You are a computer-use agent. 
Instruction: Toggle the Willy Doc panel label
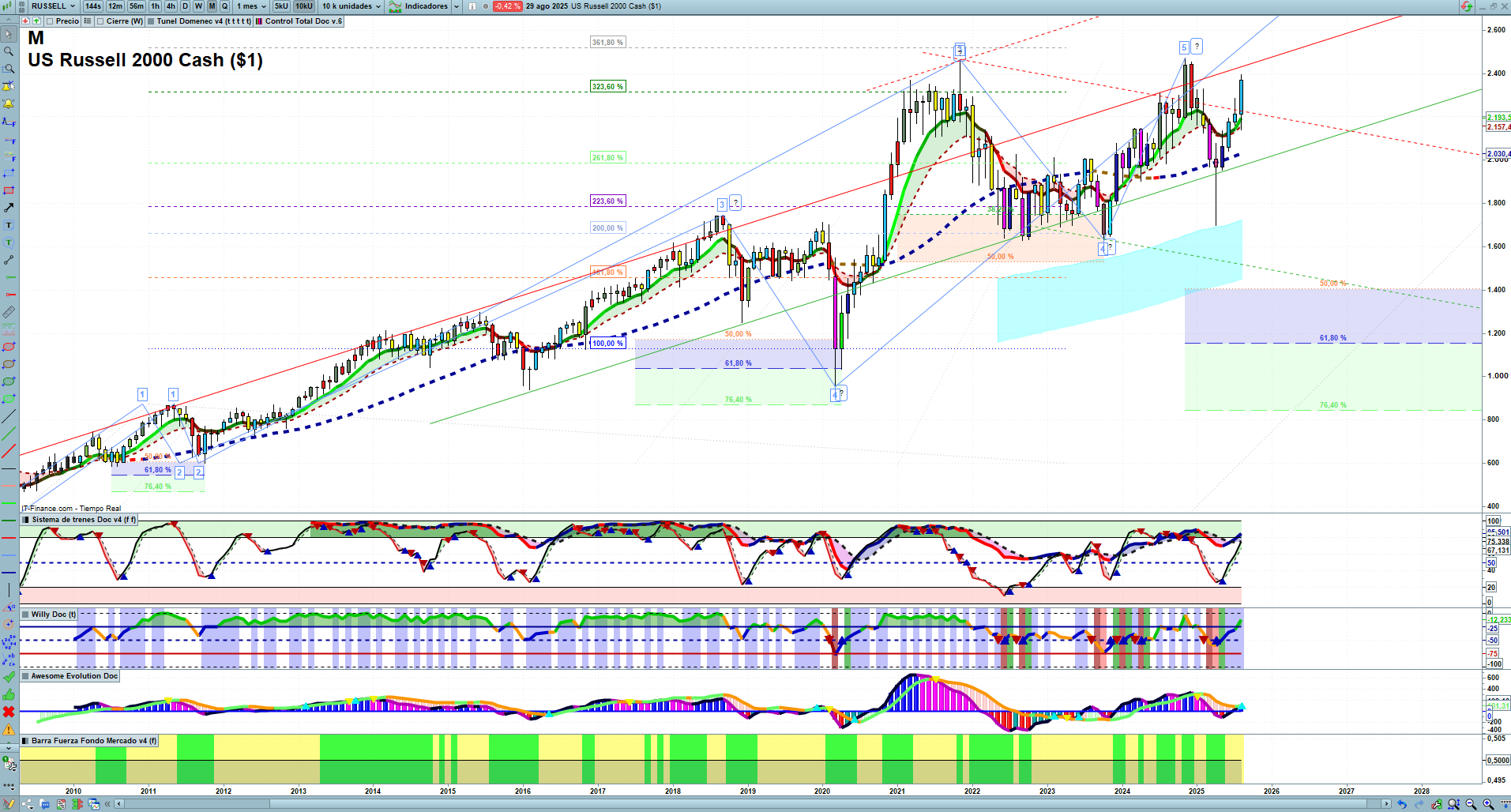coord(50,615)
